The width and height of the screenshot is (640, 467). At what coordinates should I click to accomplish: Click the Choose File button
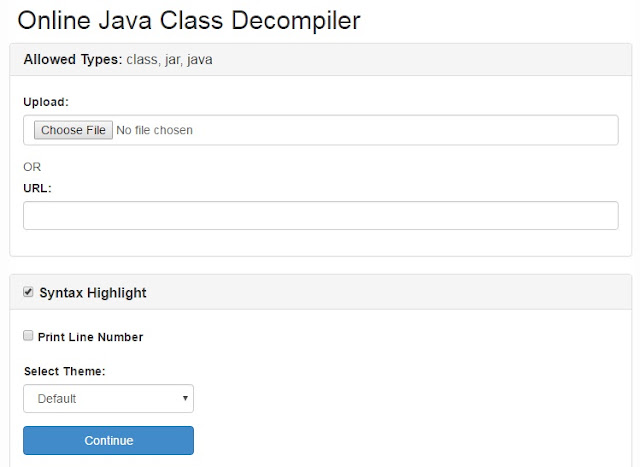pyautogui.click(x=73, y=130)
